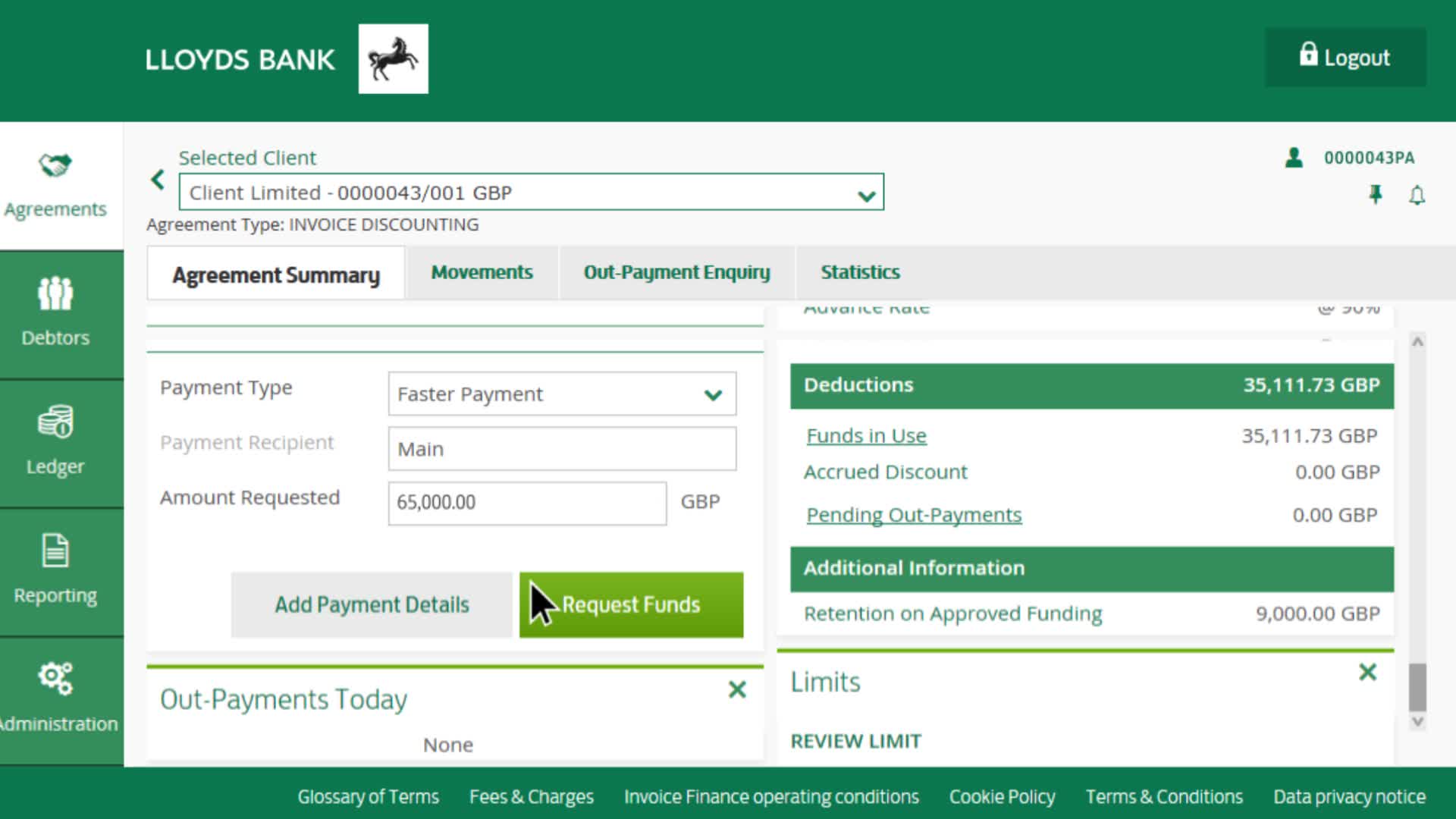The height and width of the screenshot is (819, 1456).
Task: Open the Administration gears sidebar icon
Action: (x=55, y=679)
